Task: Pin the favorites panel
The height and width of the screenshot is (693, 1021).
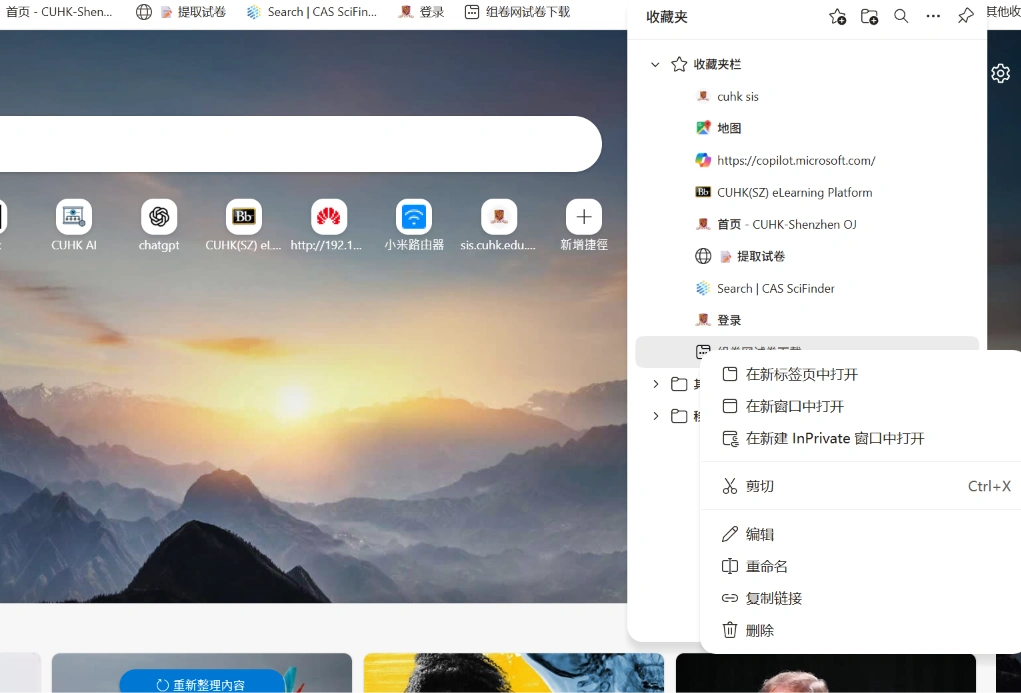Action: pos(966,16)
